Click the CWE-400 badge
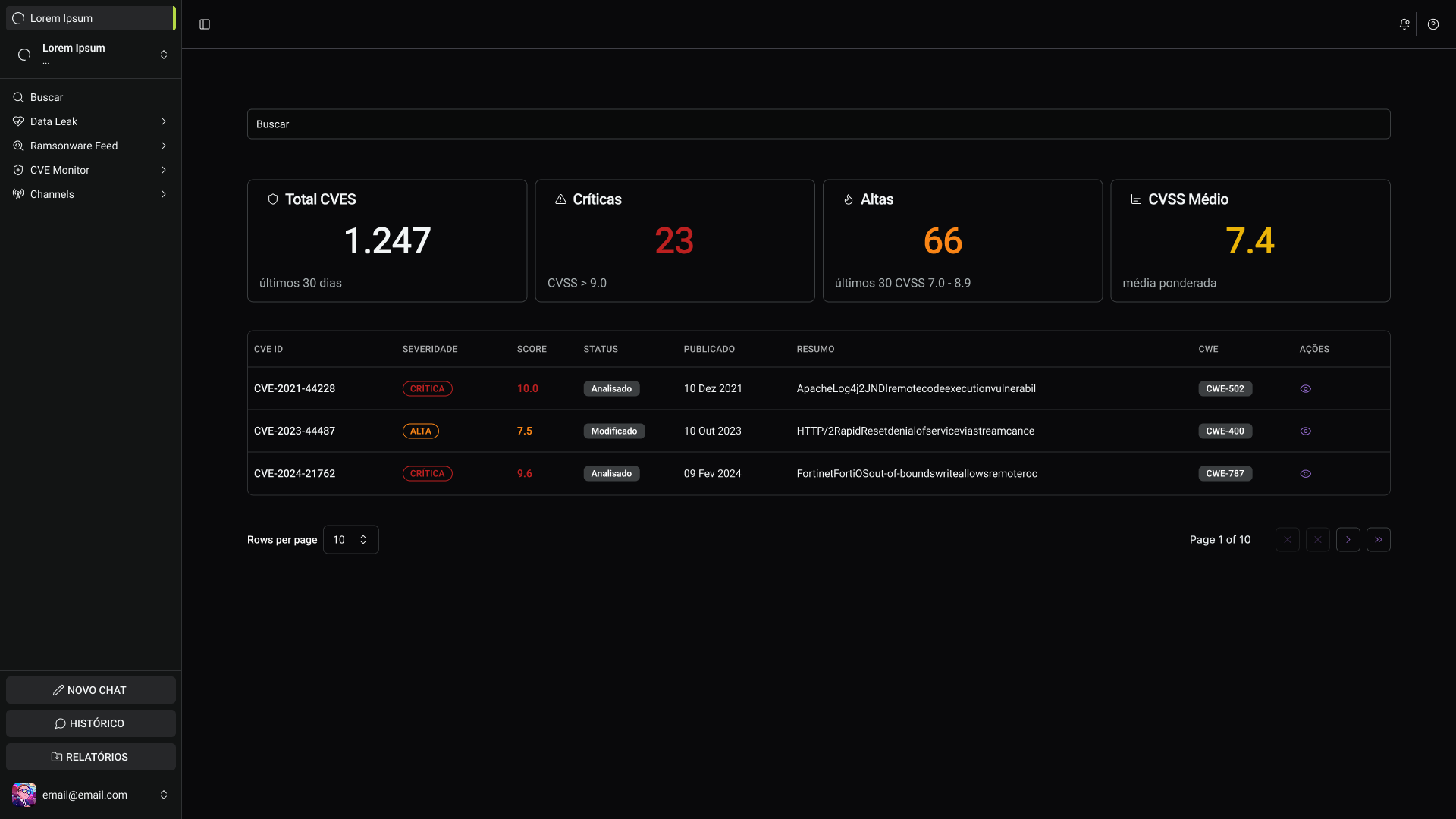 [1225, 431]
